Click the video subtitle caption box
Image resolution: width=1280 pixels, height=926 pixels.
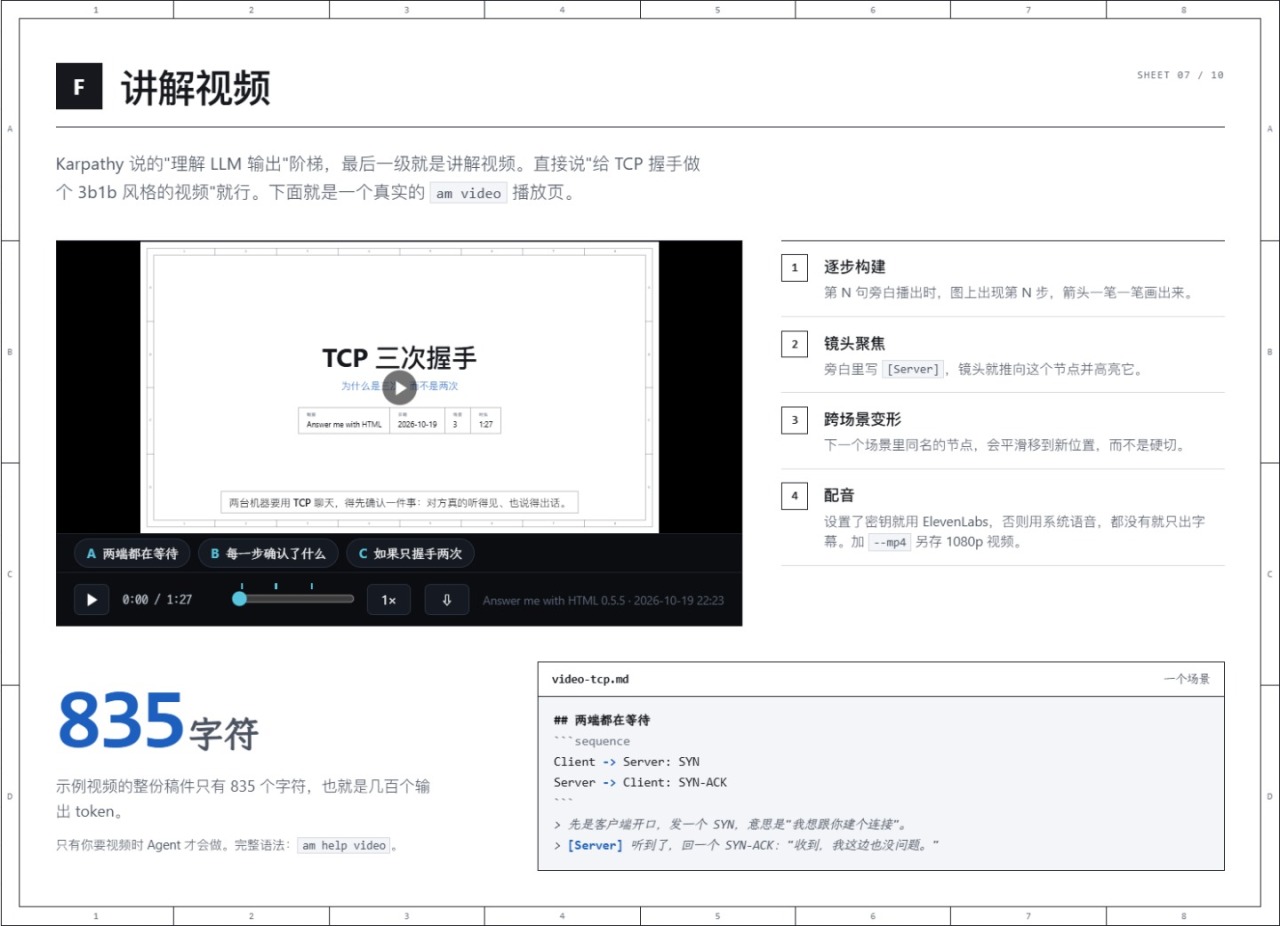click(399, 502)
